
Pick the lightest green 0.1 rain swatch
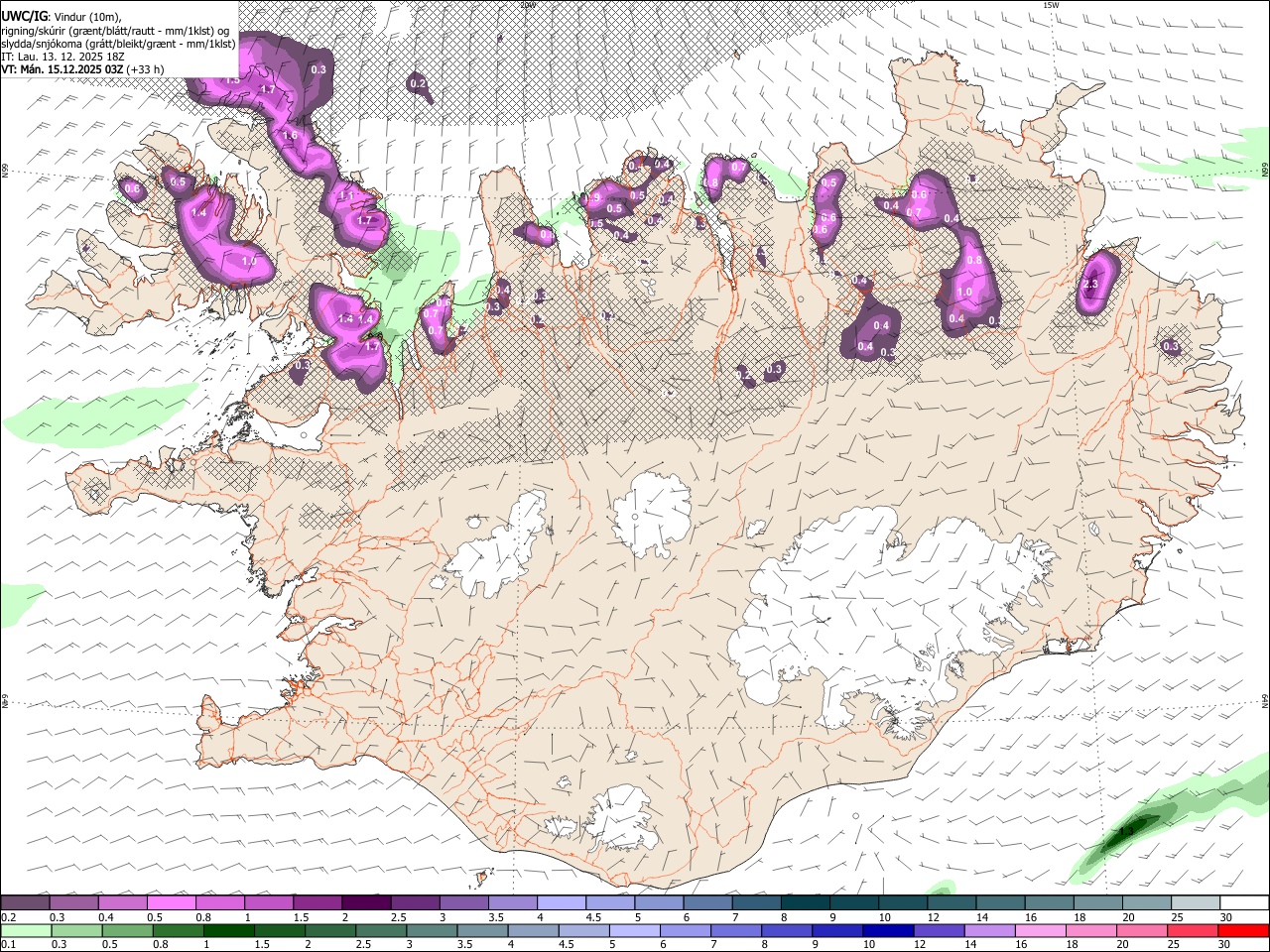pyautogui.click(x=25, y=930)
